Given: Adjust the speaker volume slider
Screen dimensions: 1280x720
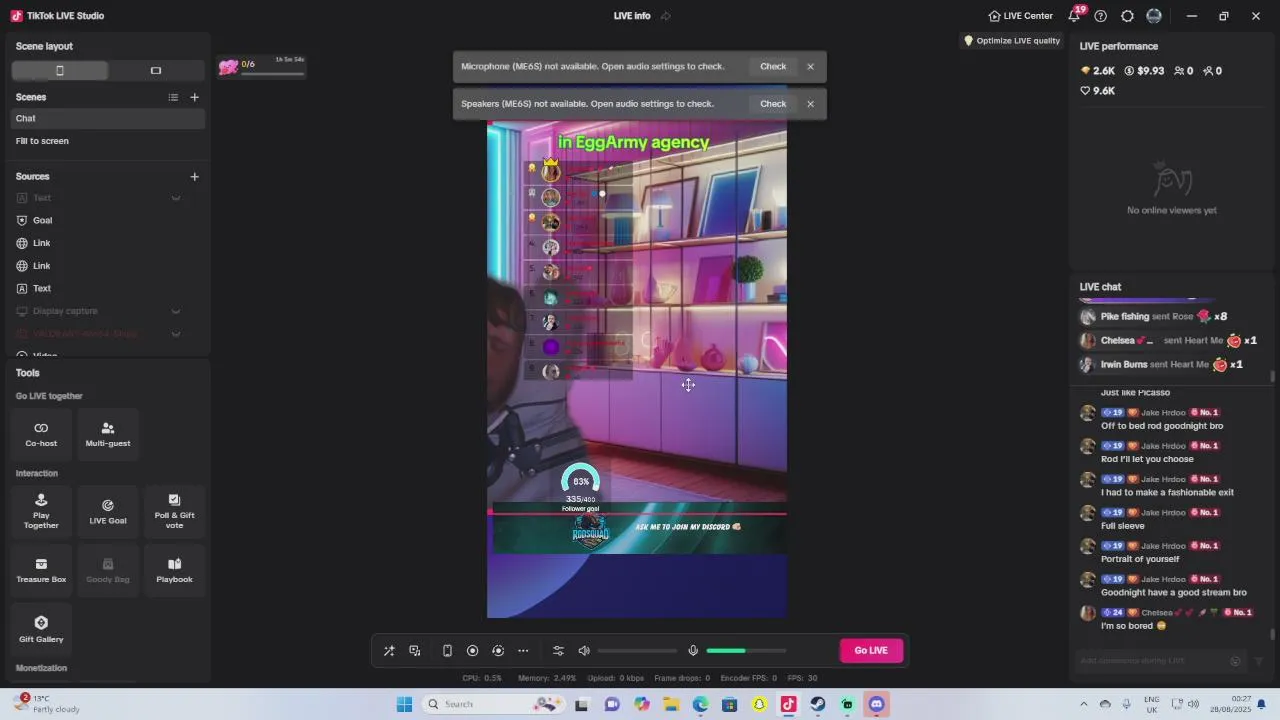Looking at the screenshot, I should pyautogui.click(x=637, y=651).
